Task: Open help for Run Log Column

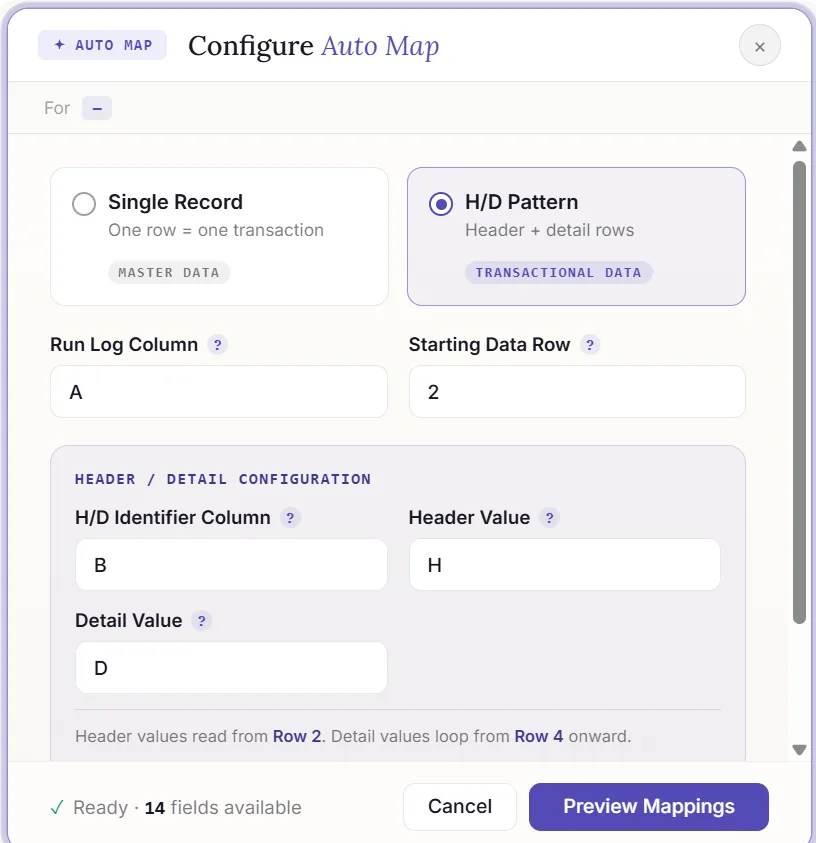Action: 217,345
